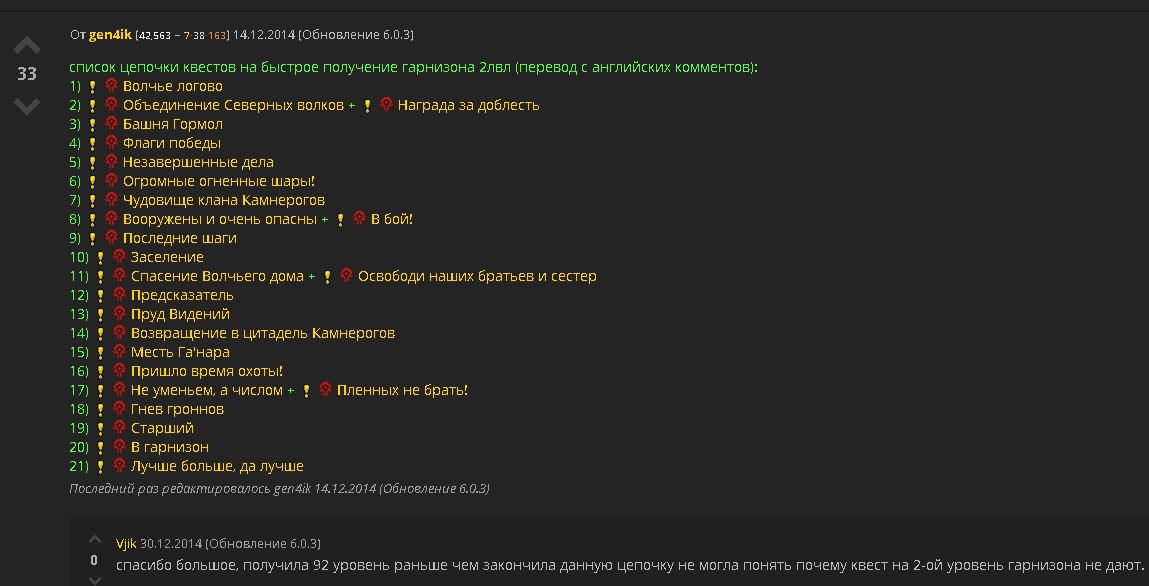Viewport: 1149px width, 586px height.
Task: Open Vjik user profile
Action: 126,544
